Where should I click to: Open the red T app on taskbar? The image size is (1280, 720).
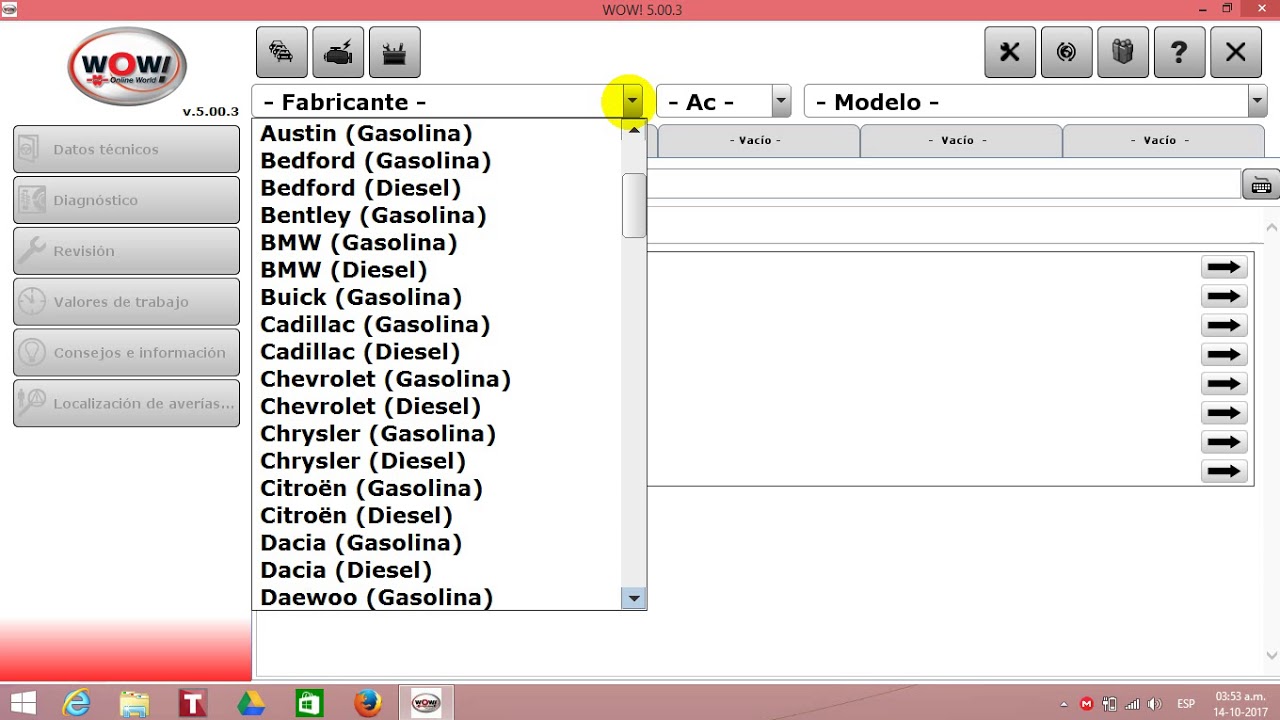point(193,703)
